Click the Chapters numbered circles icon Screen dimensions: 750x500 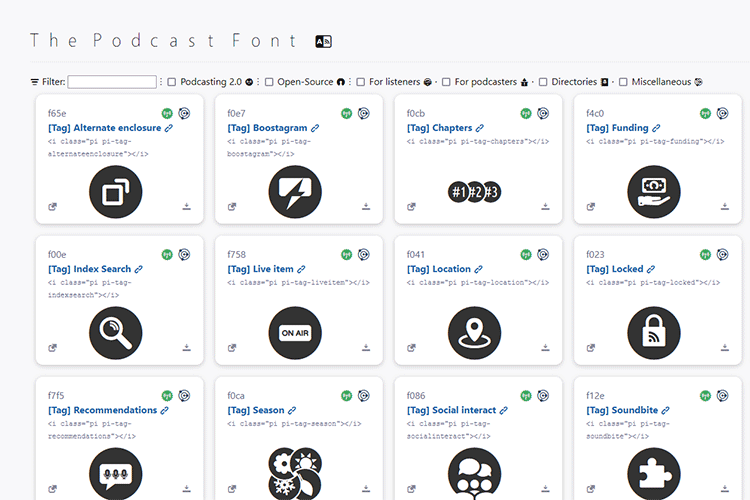474,191
